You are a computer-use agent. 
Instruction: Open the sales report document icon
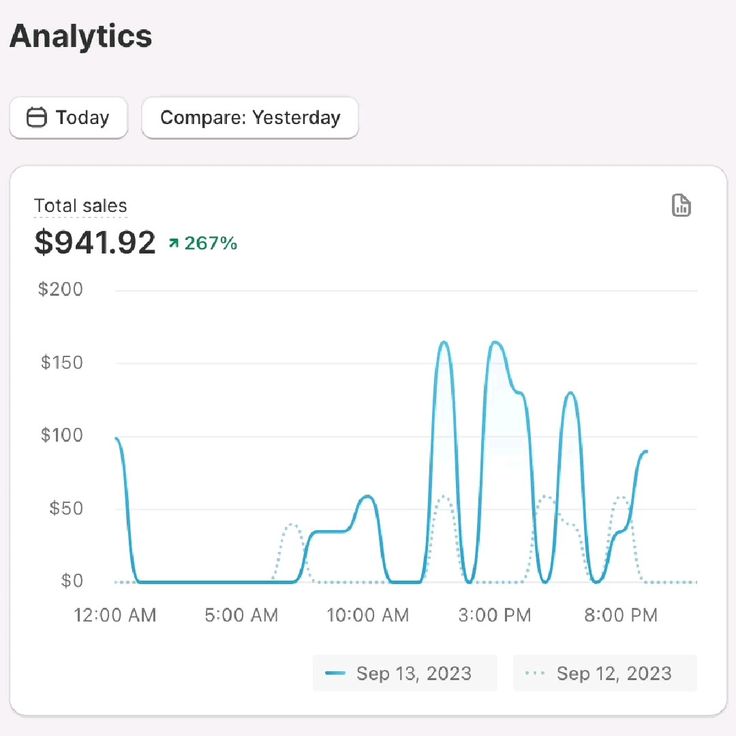[x=681, y=206]
